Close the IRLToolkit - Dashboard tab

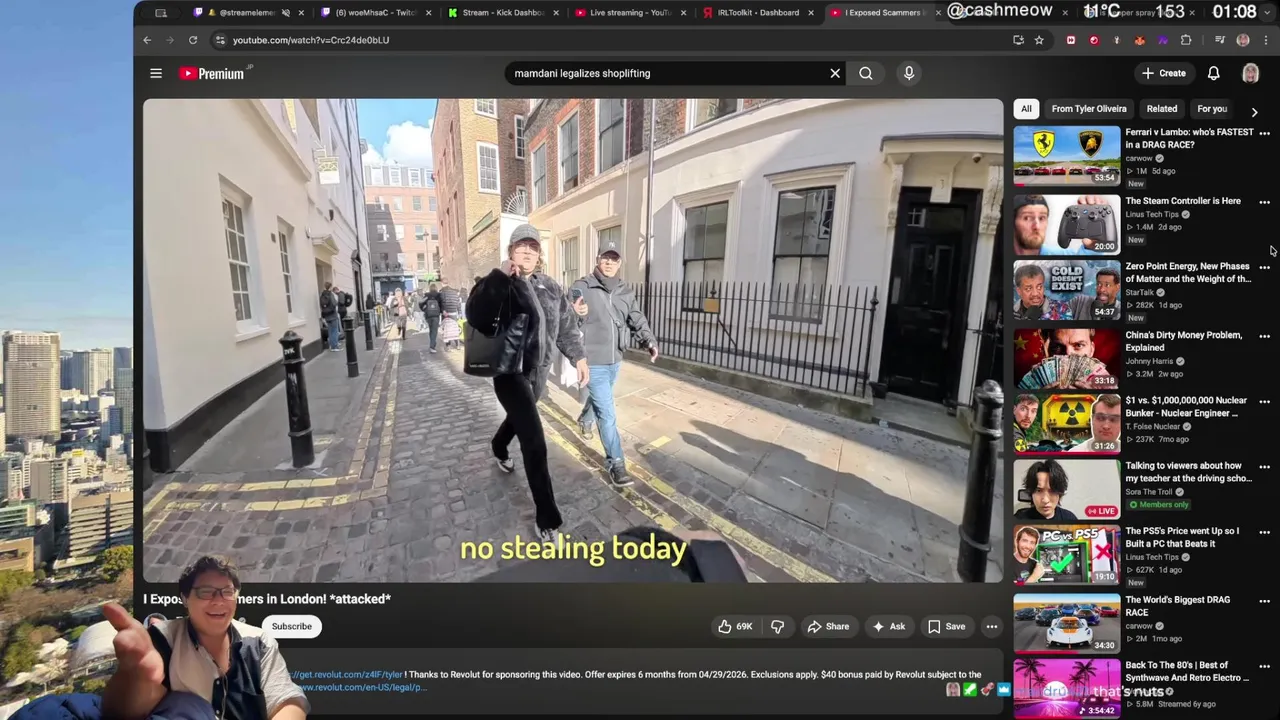tap(812, 13)
